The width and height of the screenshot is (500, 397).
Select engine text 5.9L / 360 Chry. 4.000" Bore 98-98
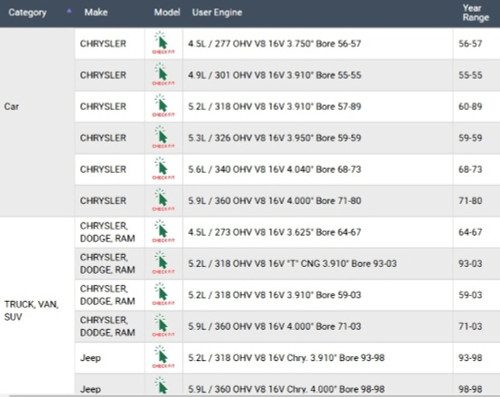point(286,389)
